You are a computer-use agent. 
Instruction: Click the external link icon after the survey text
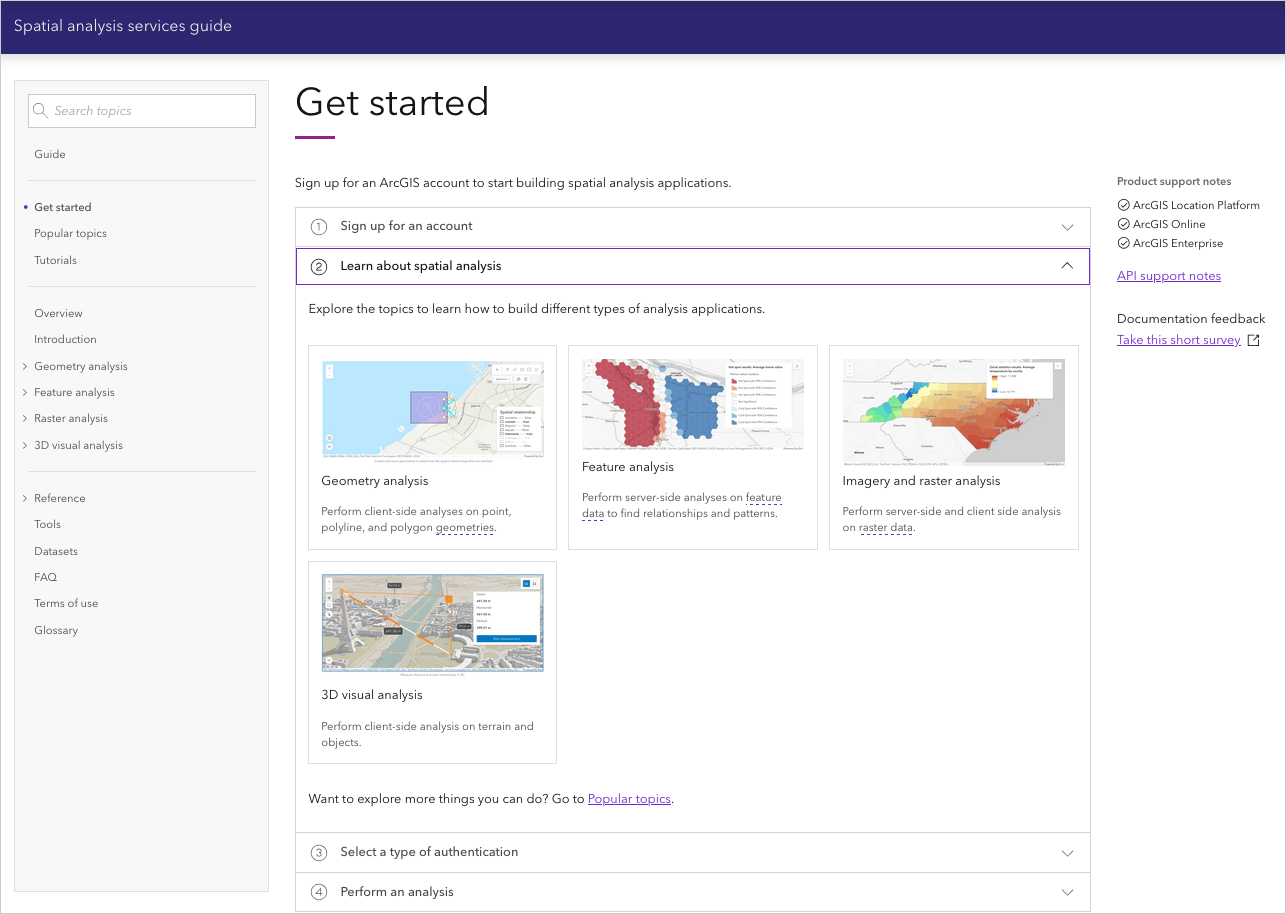(1253, 339)
